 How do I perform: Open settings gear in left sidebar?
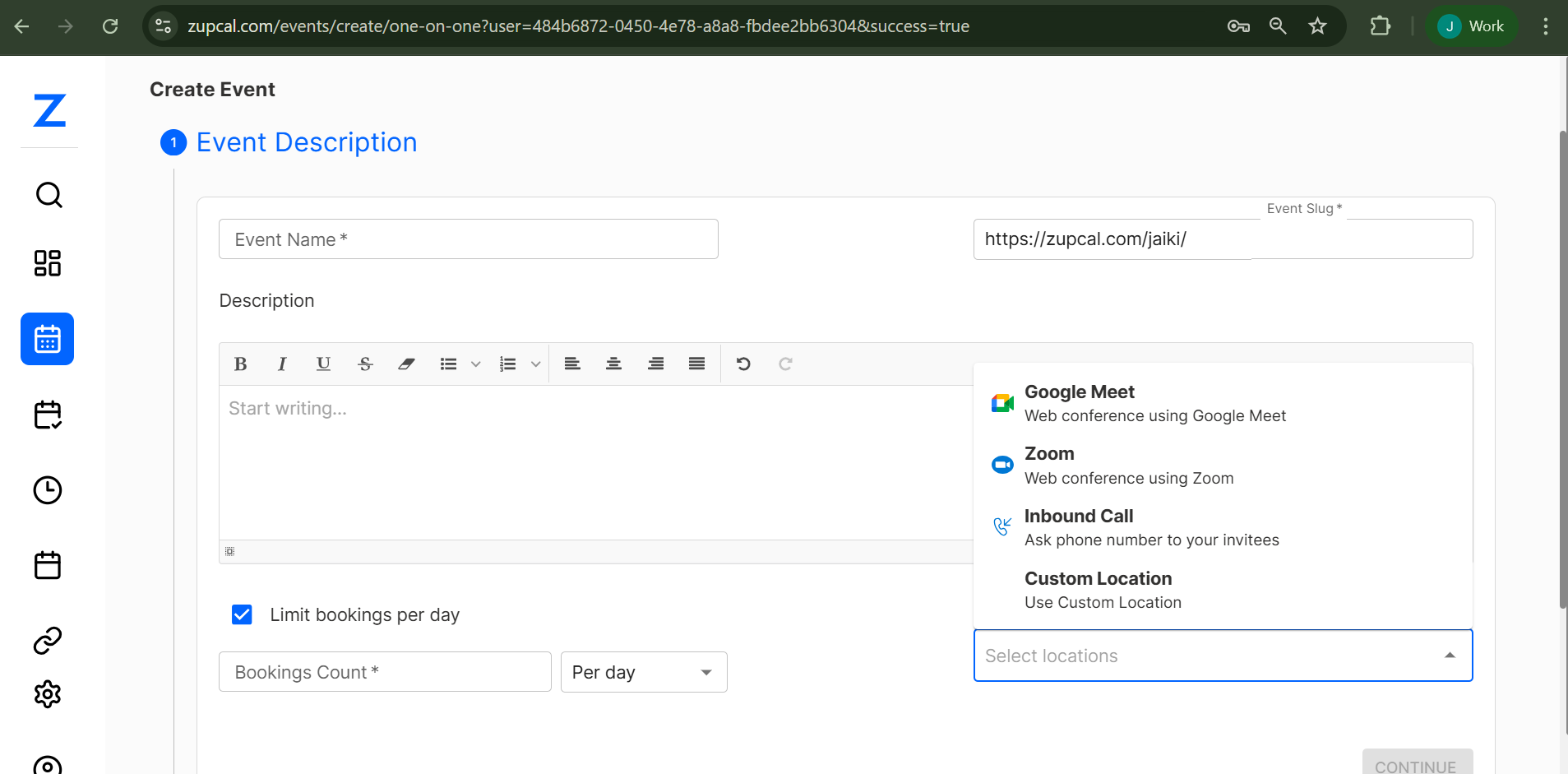click(x=48, y=694)
